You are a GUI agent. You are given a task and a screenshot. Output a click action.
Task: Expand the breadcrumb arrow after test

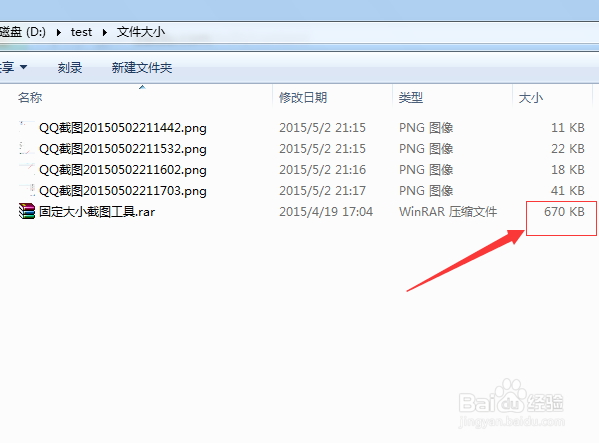coord(105,32)
